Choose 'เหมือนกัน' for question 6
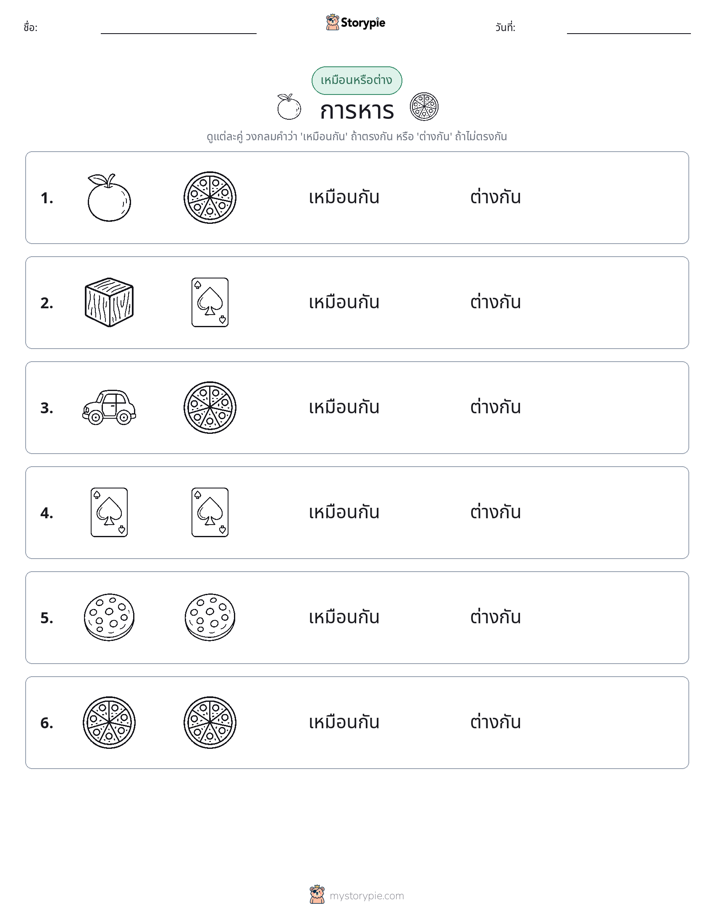This screenshot has height=924, width=714. click(x=344, y=722)
